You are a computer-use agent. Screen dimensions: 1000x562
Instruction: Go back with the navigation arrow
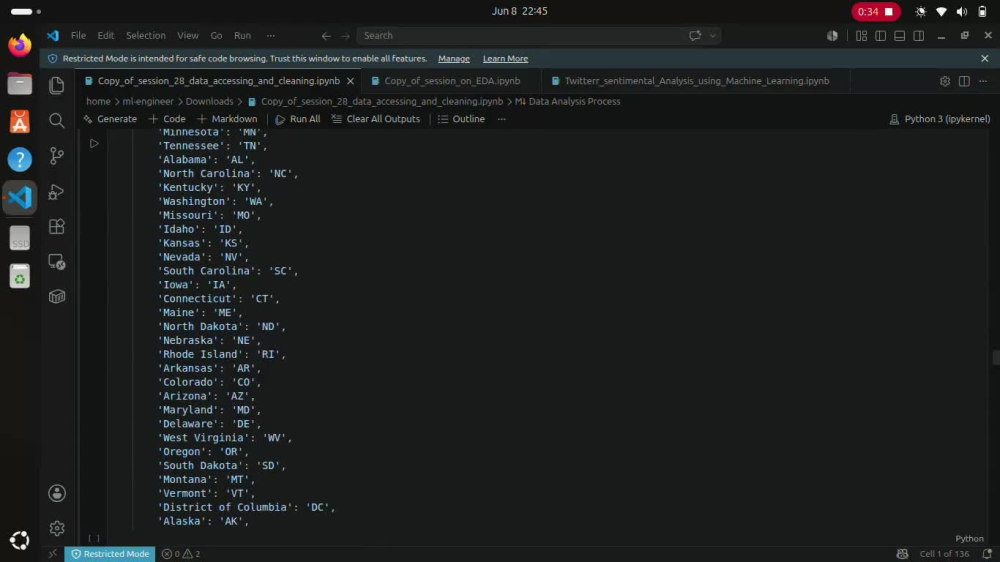326,36
